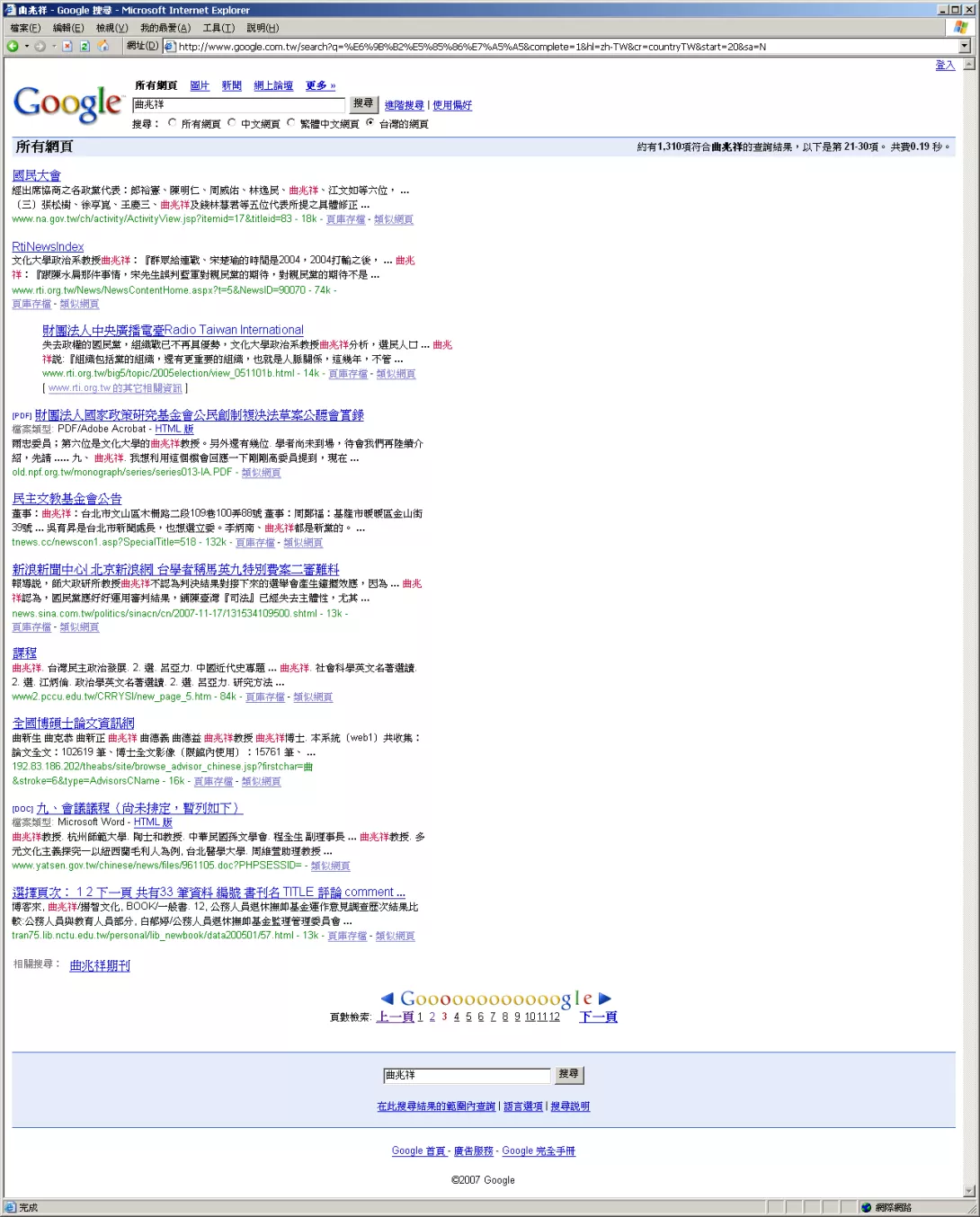This screenshot has height=1217, width=980.
Task: Open the RtiNewsIndex search result
Action: (48, 246)
